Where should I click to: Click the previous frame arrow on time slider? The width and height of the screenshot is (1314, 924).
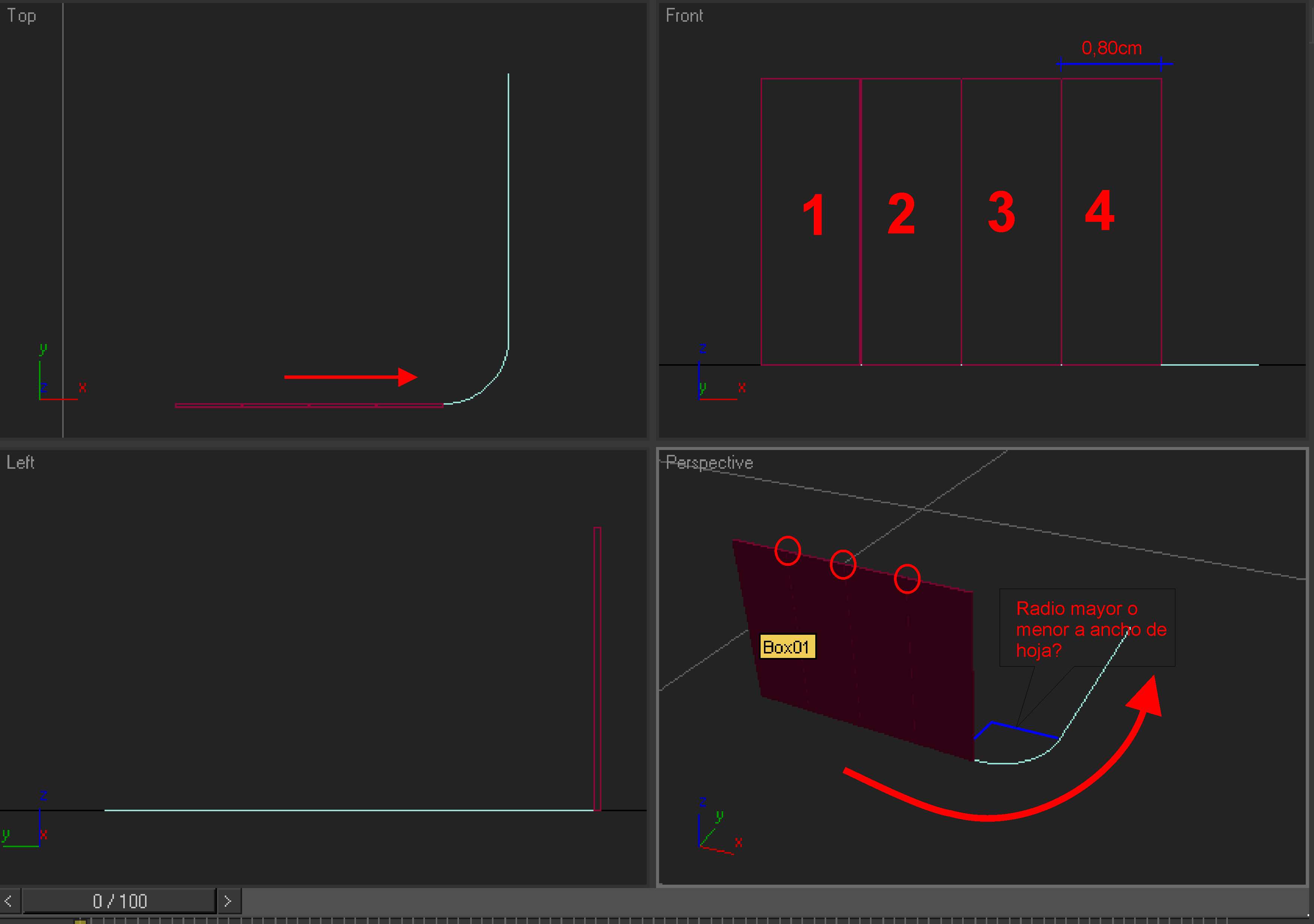pyautogui.click(x=9, y=901)
